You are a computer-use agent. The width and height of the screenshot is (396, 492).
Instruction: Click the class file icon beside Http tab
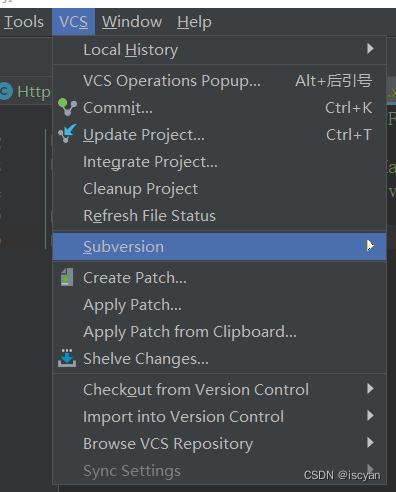(x=6, y=91)
